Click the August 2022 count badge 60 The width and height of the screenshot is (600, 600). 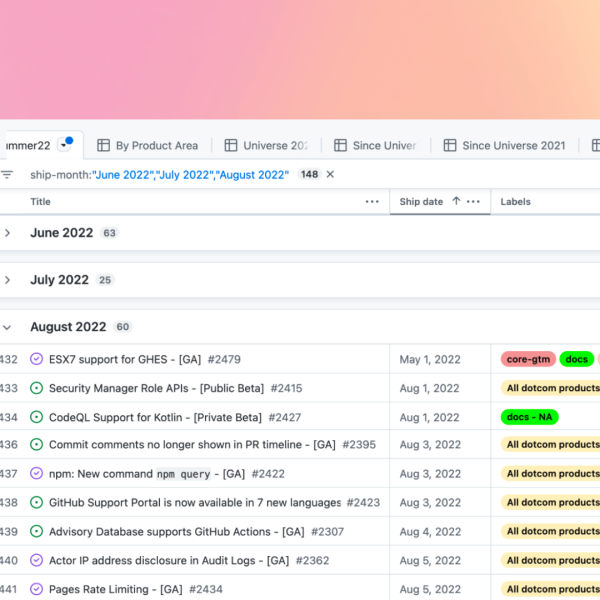122,327
